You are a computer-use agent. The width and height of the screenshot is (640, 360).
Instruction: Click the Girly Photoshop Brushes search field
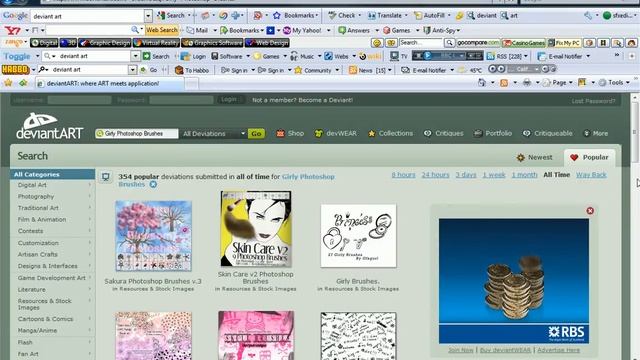pos(137,133)
